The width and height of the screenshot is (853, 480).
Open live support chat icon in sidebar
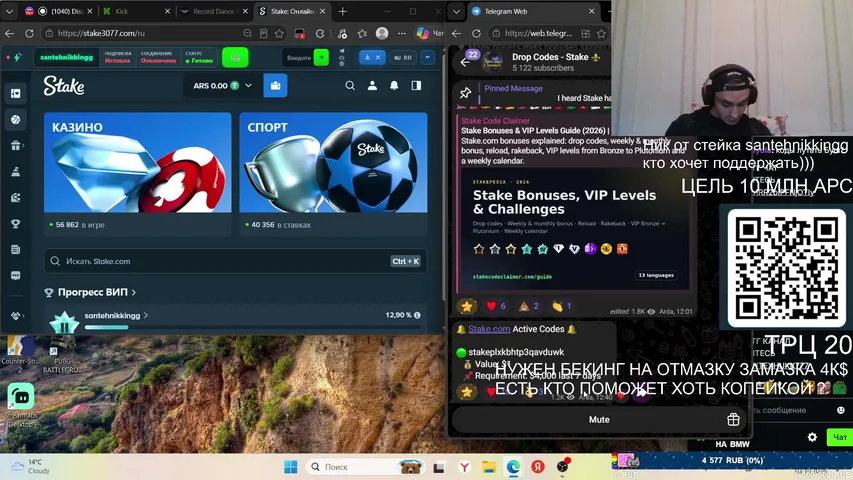point(16,275)
